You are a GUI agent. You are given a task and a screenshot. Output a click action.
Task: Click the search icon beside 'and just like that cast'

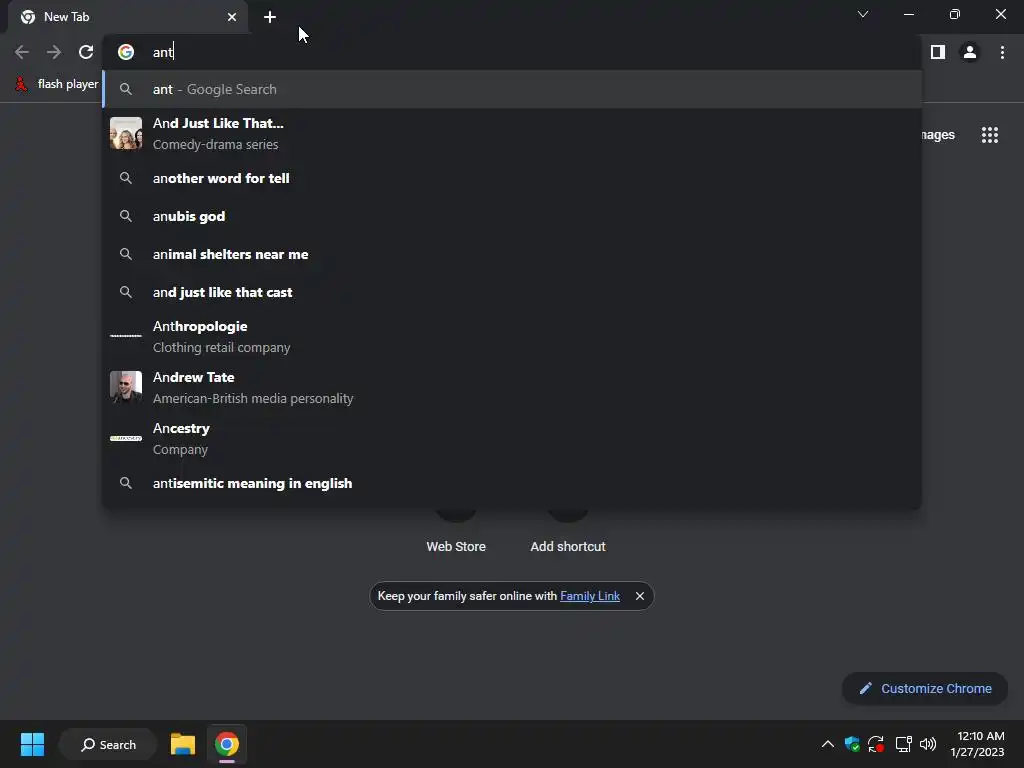[x=126, y=292]
